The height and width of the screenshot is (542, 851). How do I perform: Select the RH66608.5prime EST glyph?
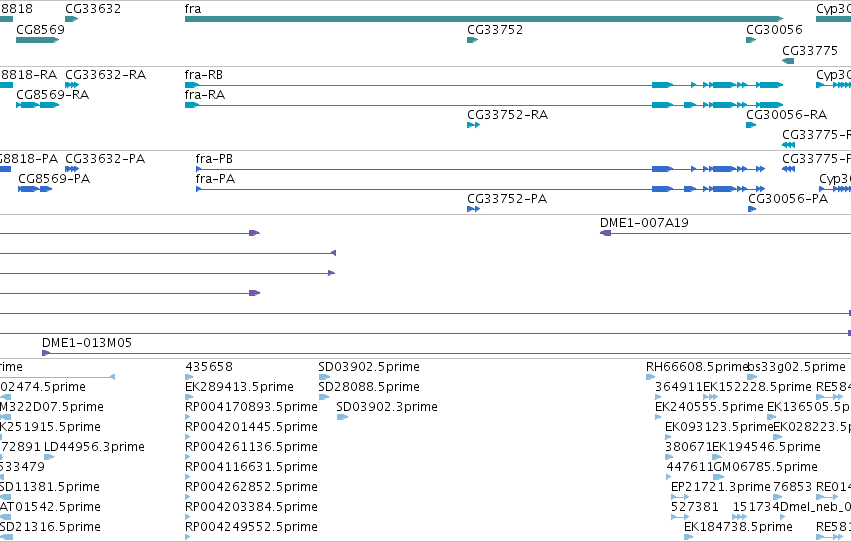point(650,377)
